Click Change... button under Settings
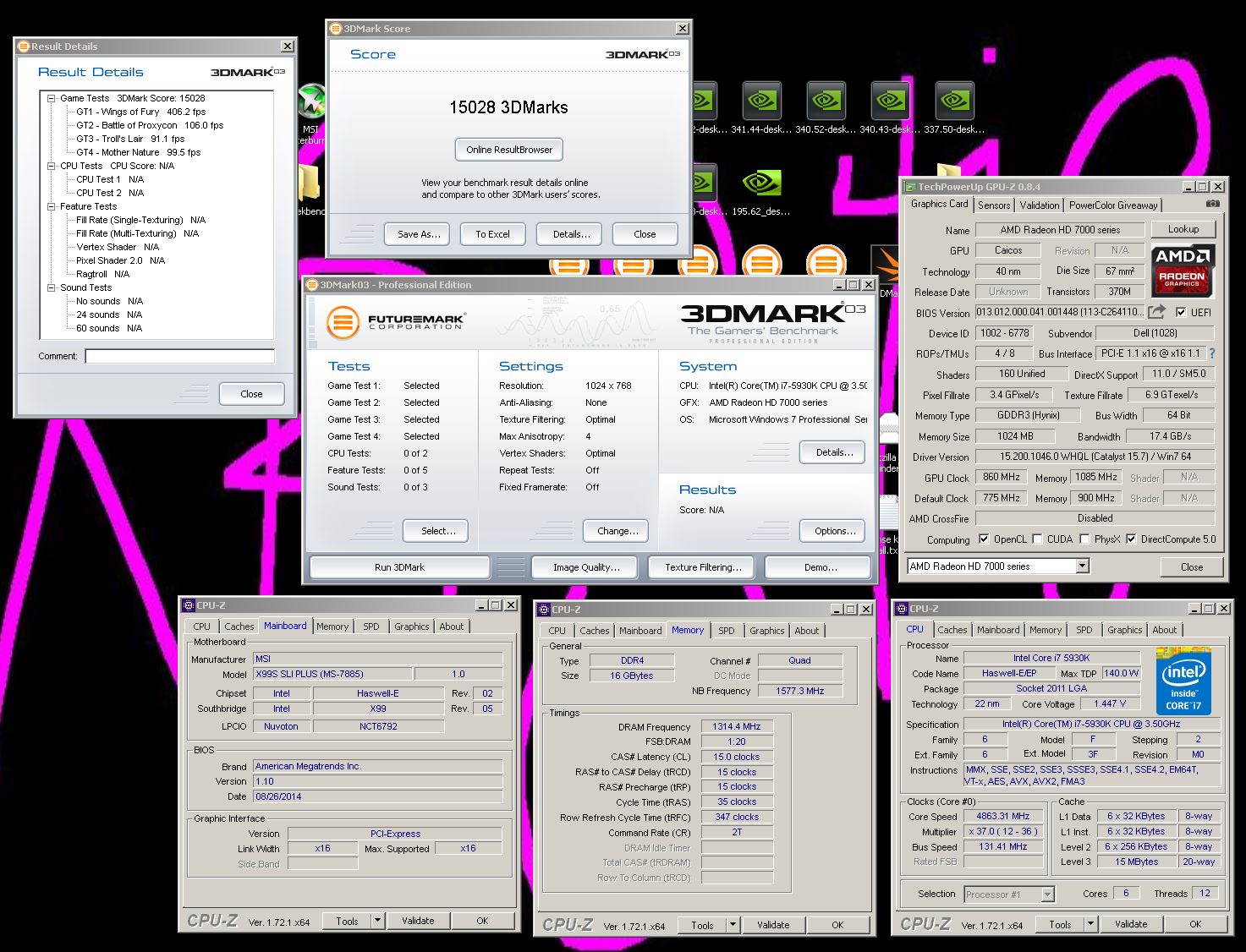Viewport: 1246px width, 952px height. (618, 531)
